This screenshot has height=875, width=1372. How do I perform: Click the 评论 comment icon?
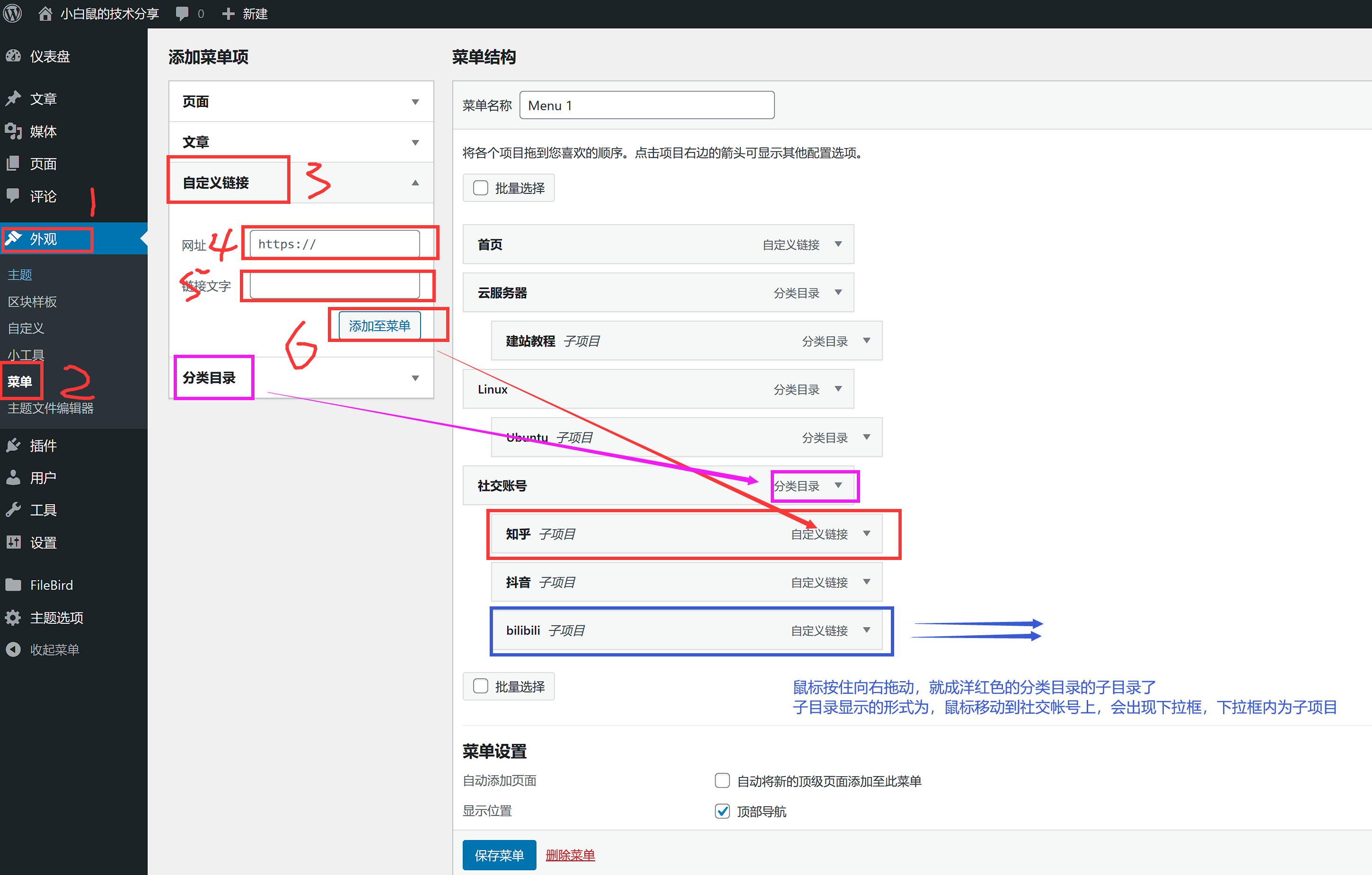[13, 195]
